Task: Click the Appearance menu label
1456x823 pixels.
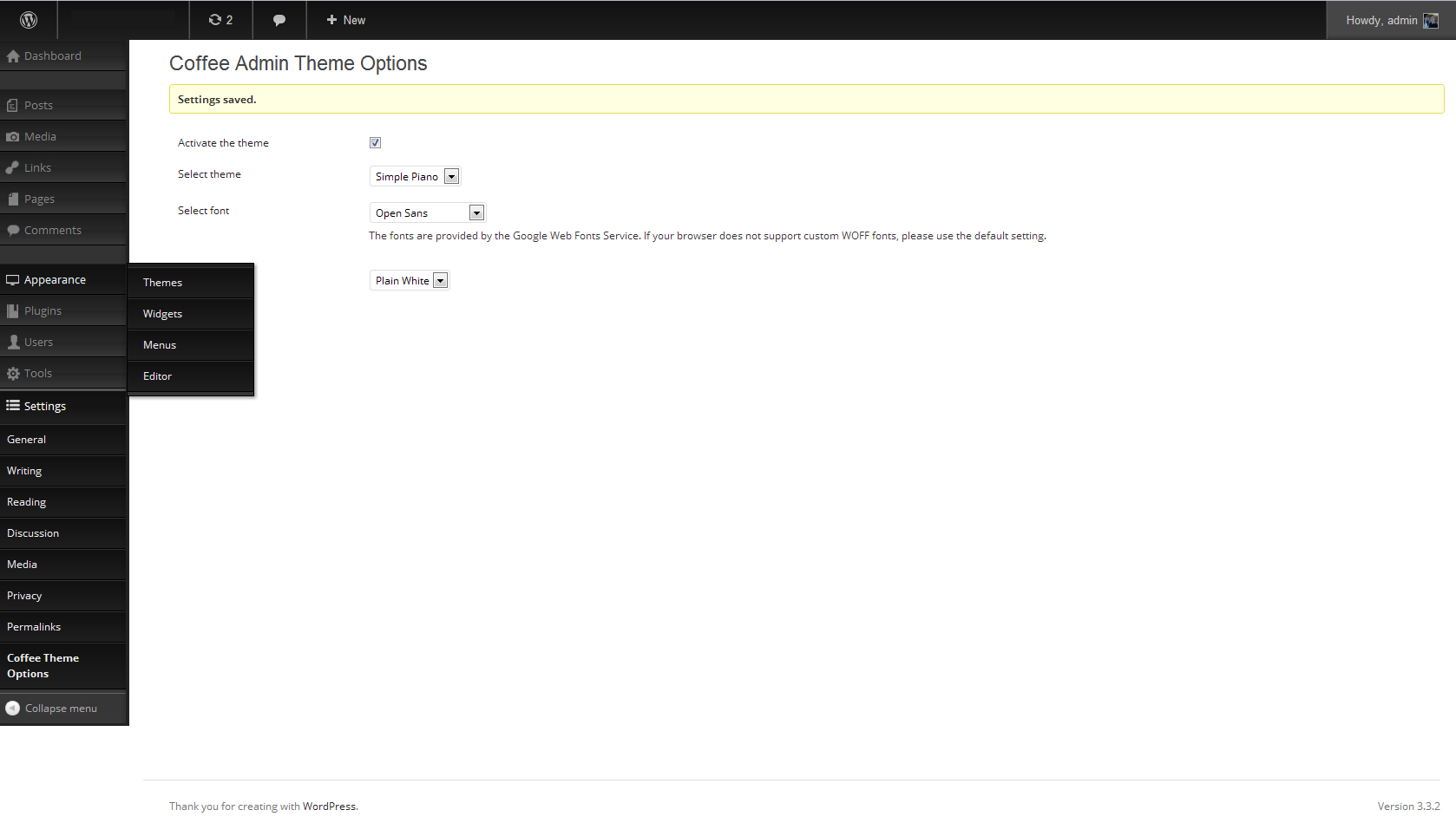Action: click(56, 280)
